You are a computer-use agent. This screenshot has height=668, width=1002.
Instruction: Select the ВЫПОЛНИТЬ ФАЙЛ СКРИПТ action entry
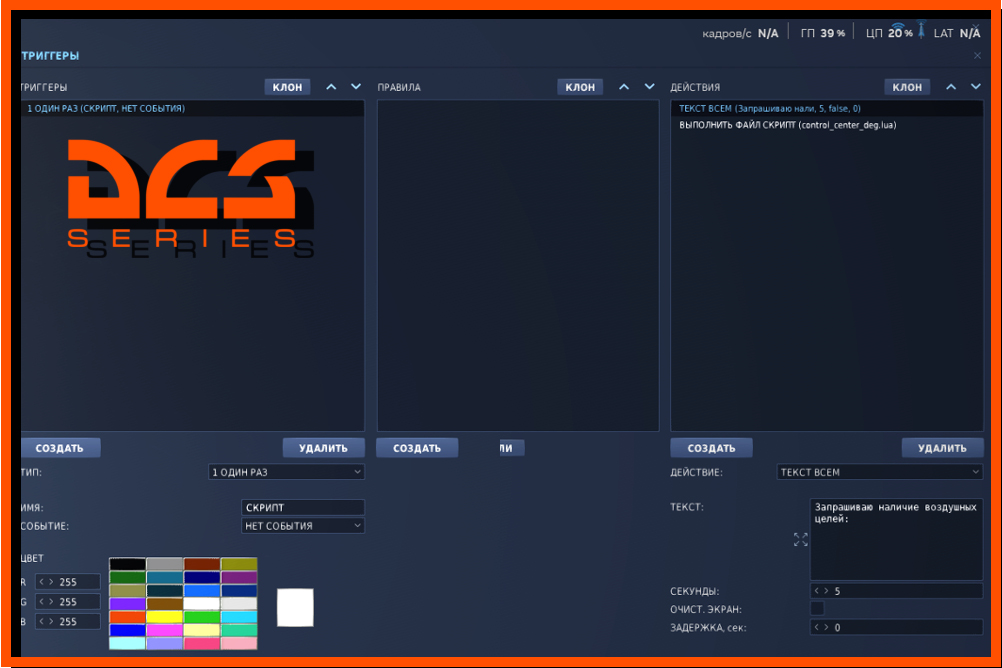(x=787, y=125)
